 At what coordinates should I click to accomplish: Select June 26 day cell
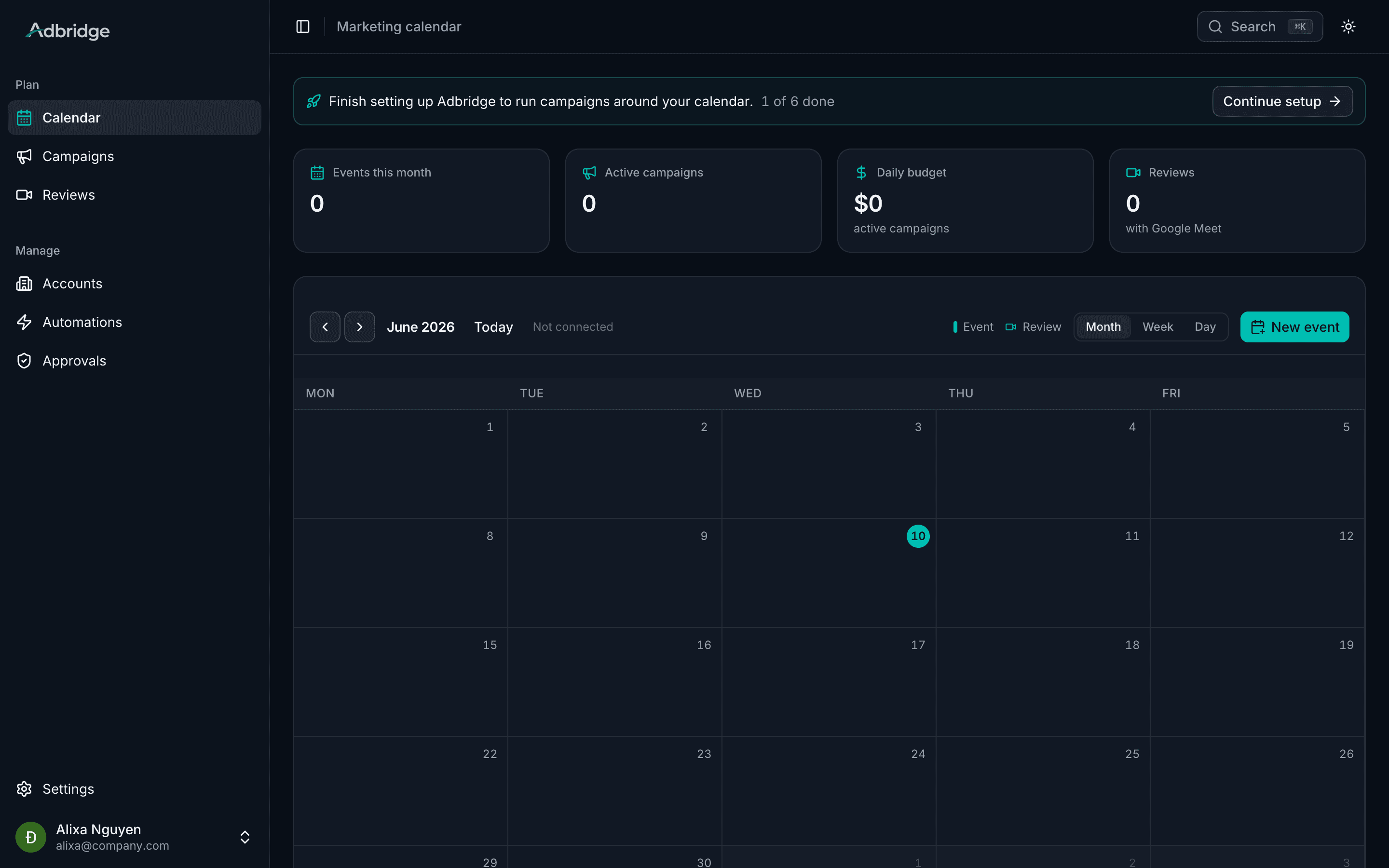click(1257, 791)
